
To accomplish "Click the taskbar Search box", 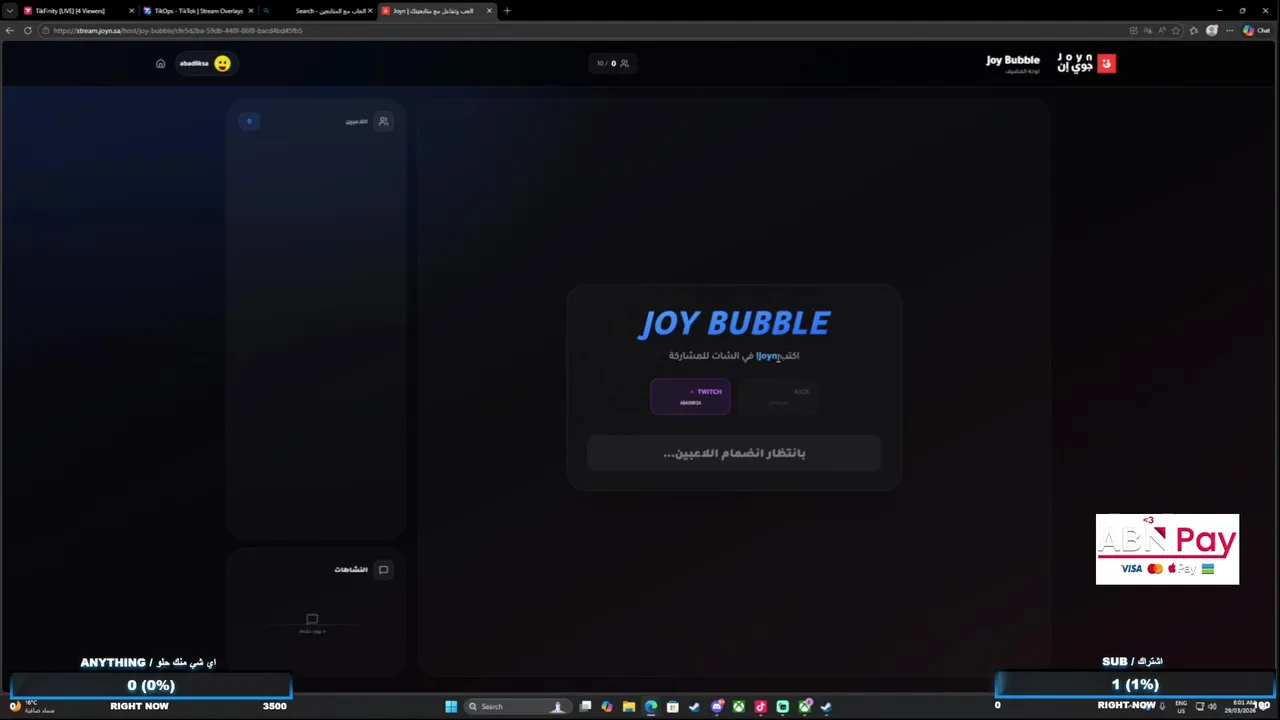I will [x=516, y=707].
